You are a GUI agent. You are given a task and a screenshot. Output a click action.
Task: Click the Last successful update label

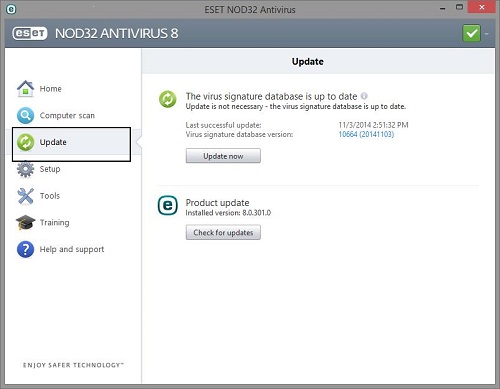pos(223,125)
